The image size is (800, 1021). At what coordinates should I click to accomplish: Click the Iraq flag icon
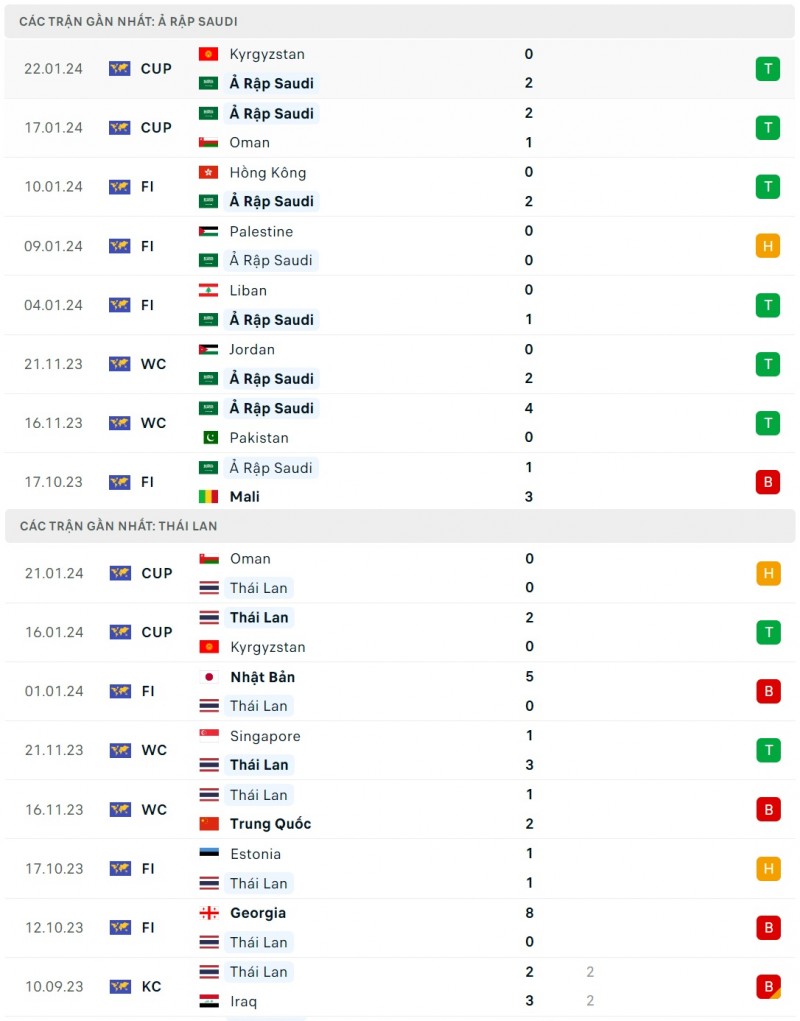coord(208,1000)
